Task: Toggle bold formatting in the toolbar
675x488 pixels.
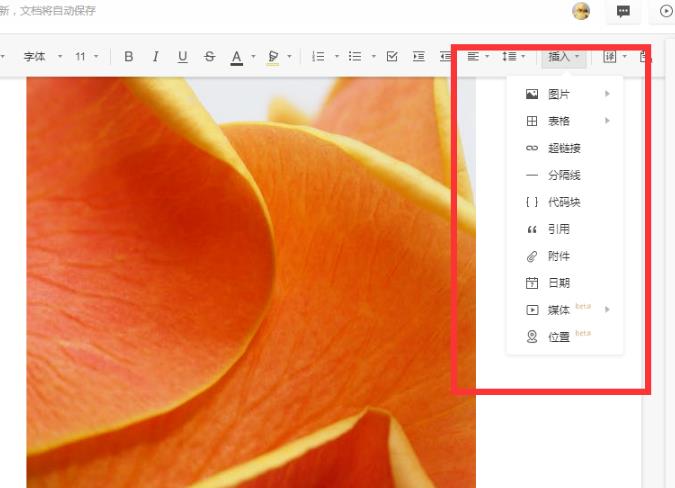Action: 128,57
